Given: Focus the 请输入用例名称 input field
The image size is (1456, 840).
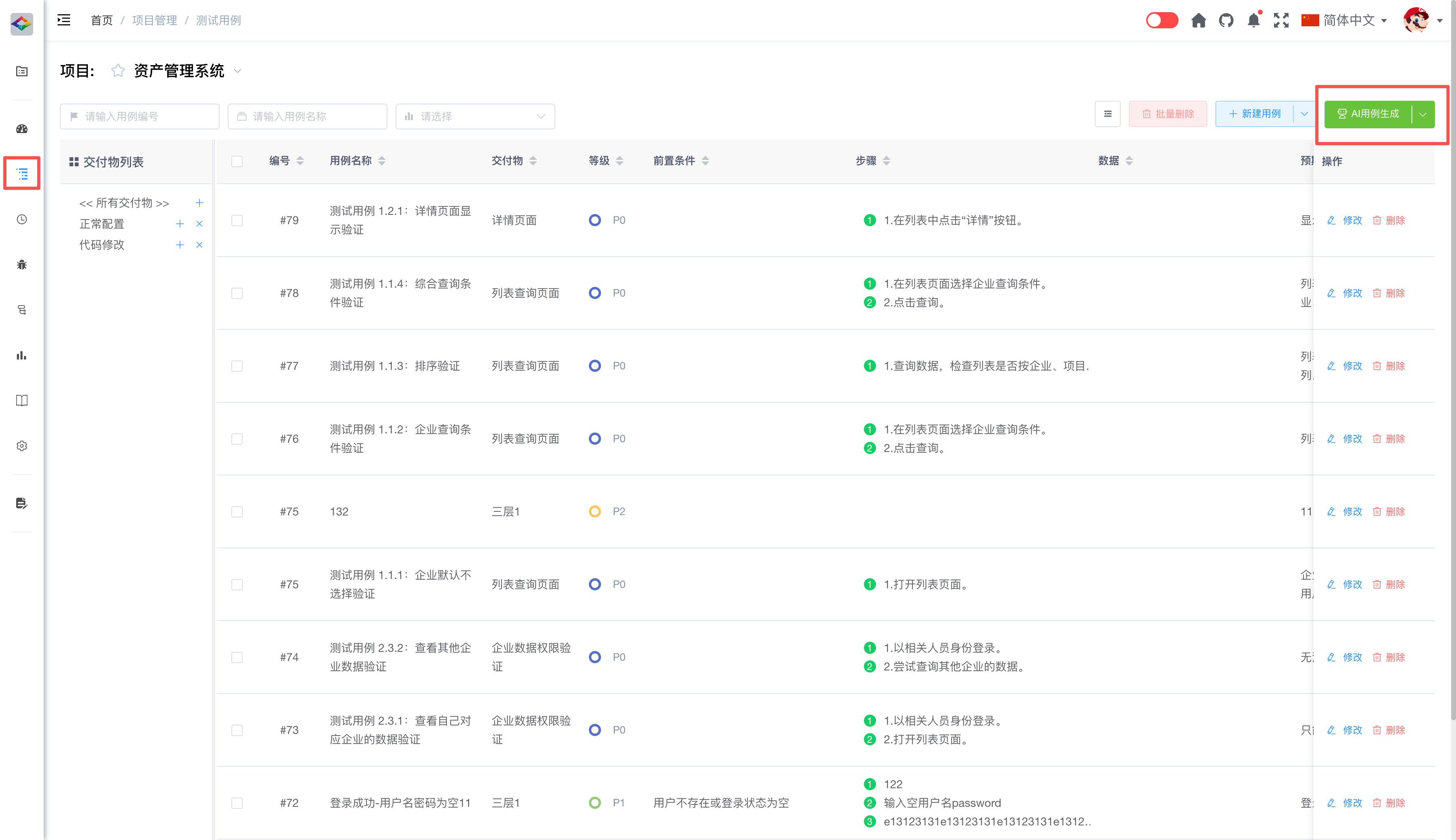Looking at the screenshot, I should [x=307, y=117].
